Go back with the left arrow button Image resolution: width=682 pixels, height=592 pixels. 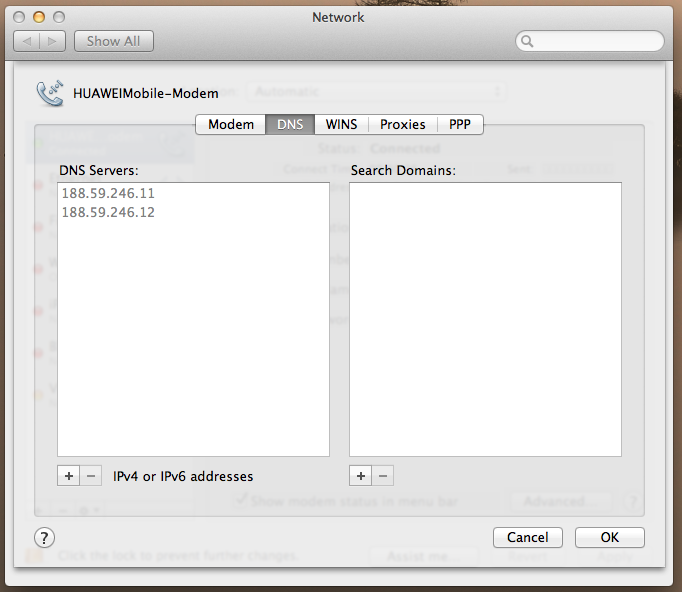pyautogui.click(x=27, y=41)
